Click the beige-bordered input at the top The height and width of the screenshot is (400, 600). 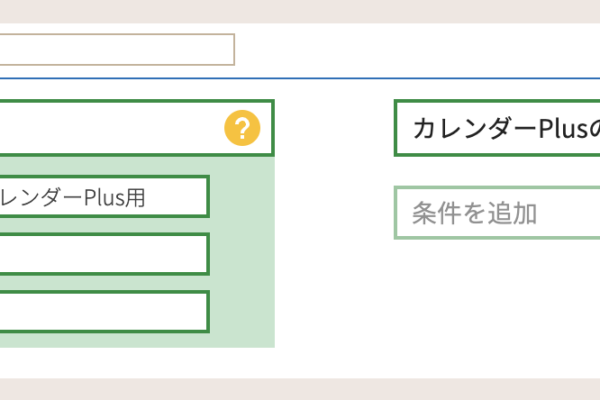[116, 49]
